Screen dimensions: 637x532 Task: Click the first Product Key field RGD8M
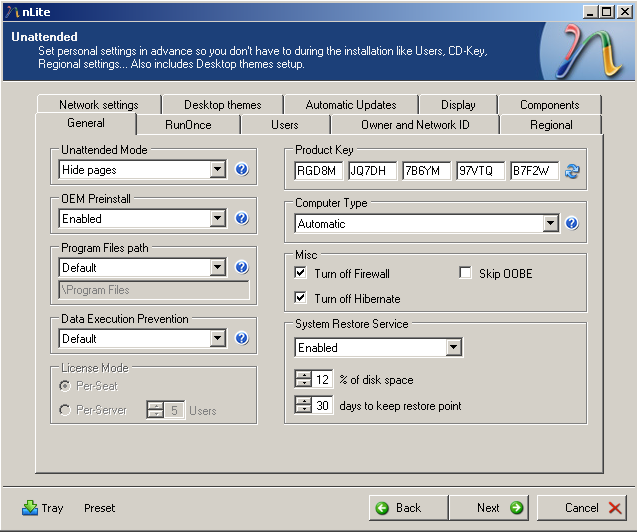click(x=318, y=171)
